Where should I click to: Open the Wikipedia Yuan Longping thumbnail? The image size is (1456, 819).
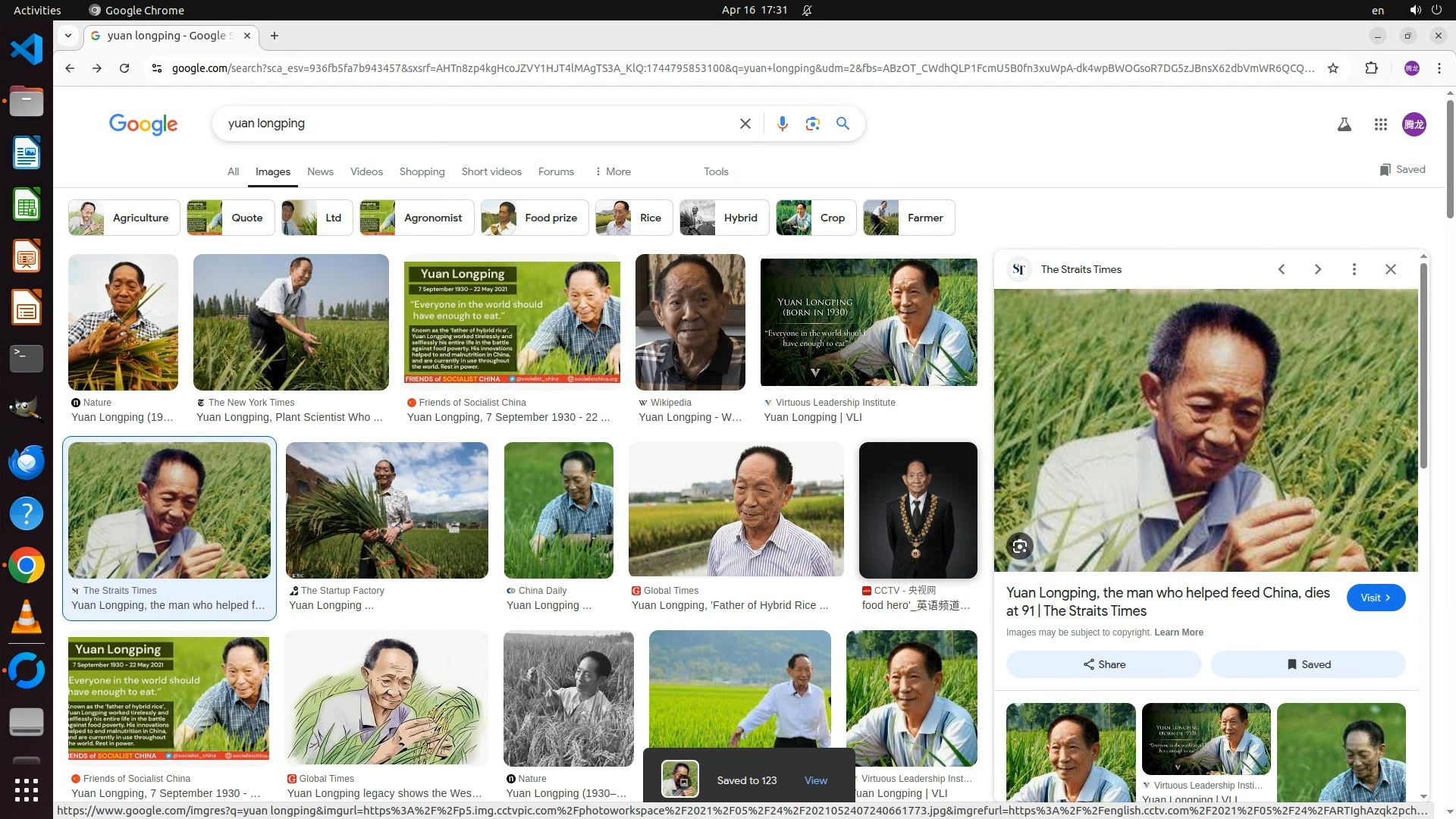(690, 322)
